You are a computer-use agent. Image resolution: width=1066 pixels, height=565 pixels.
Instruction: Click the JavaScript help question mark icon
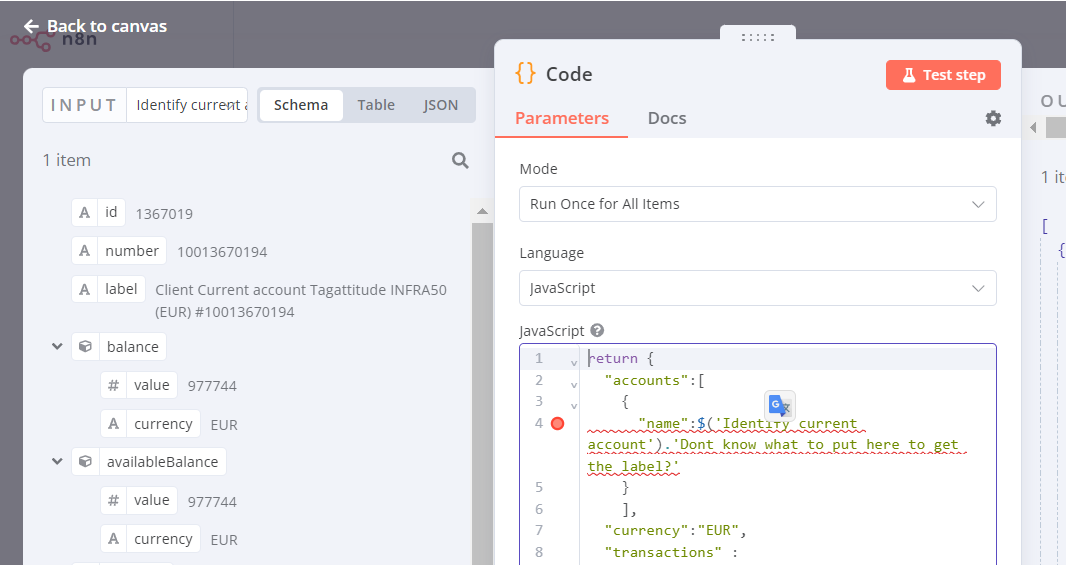pyautogui.click(x=597, y=331)
